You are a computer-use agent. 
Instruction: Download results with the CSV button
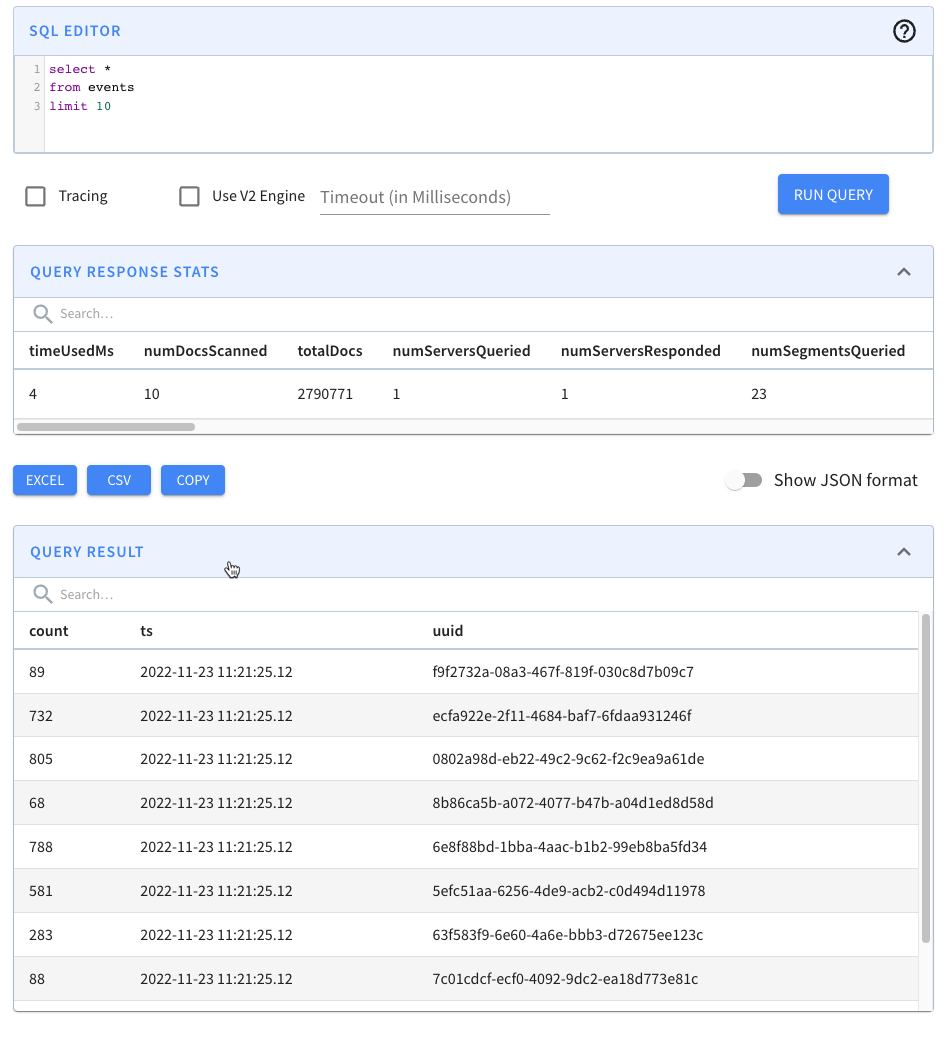[118, 480]
